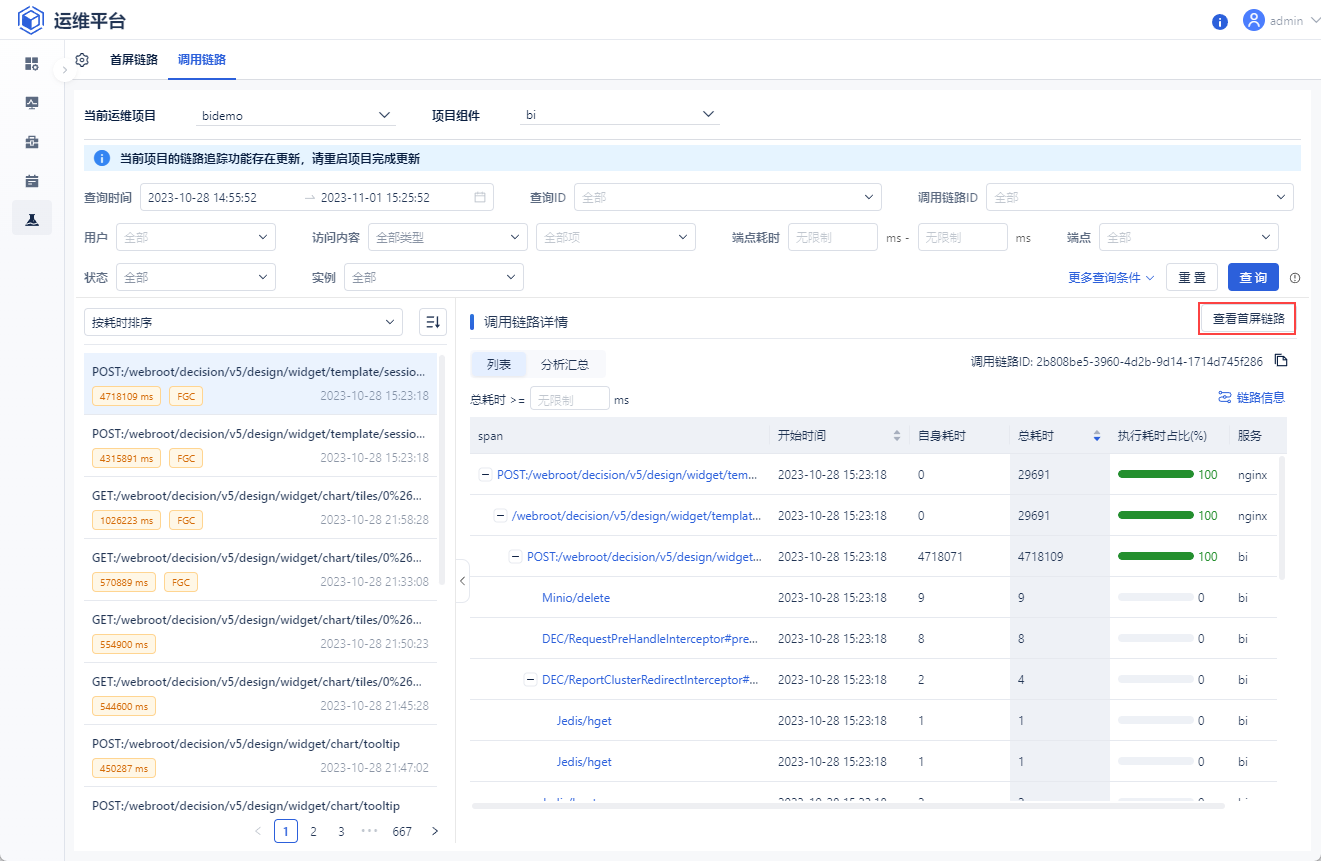This screenshot has height=861, width=1321.
Task: Click the 查看首屏链路 button
Action: 1247,319
